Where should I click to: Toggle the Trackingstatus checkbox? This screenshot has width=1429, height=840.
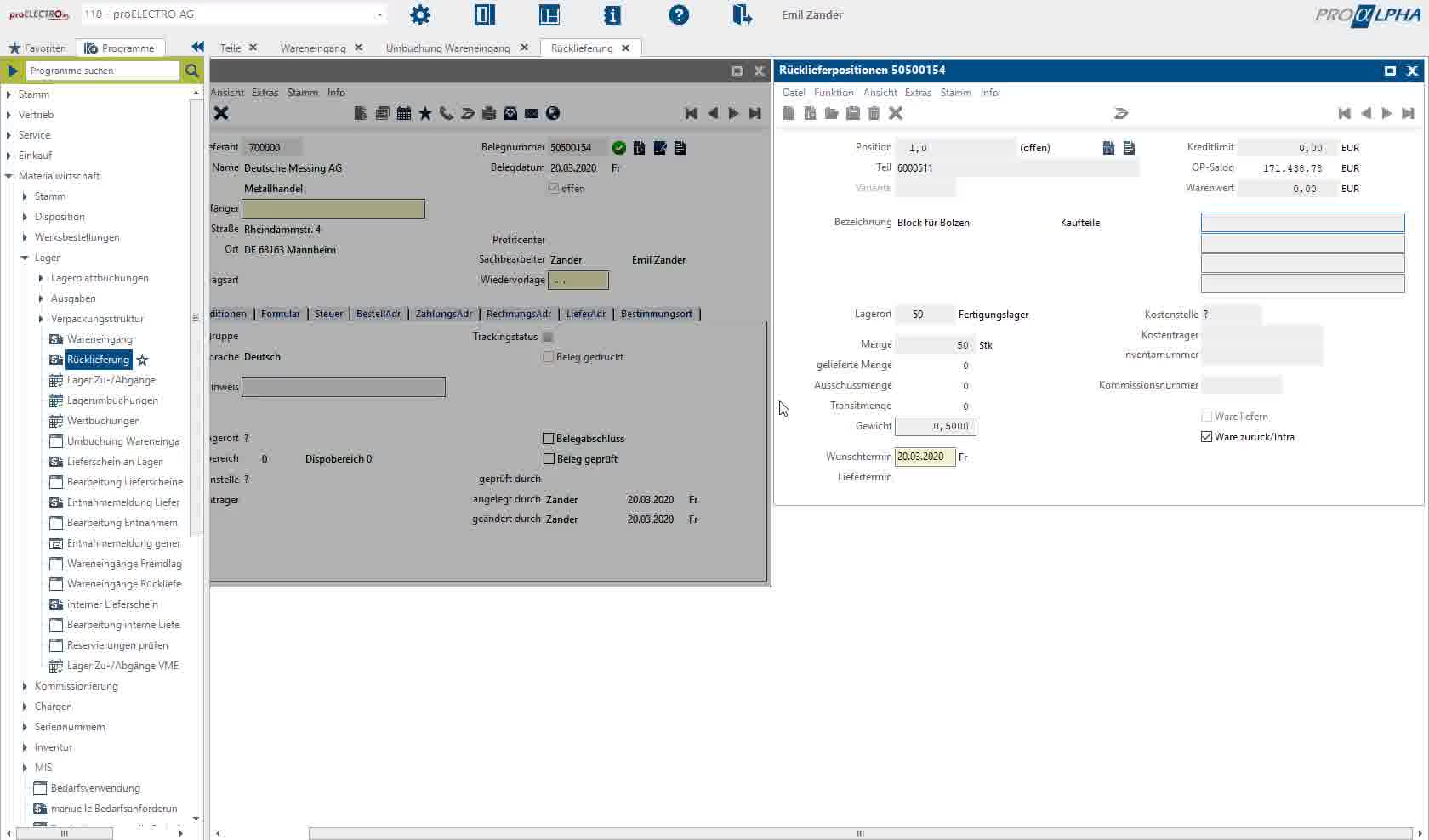tap(548, 337)
